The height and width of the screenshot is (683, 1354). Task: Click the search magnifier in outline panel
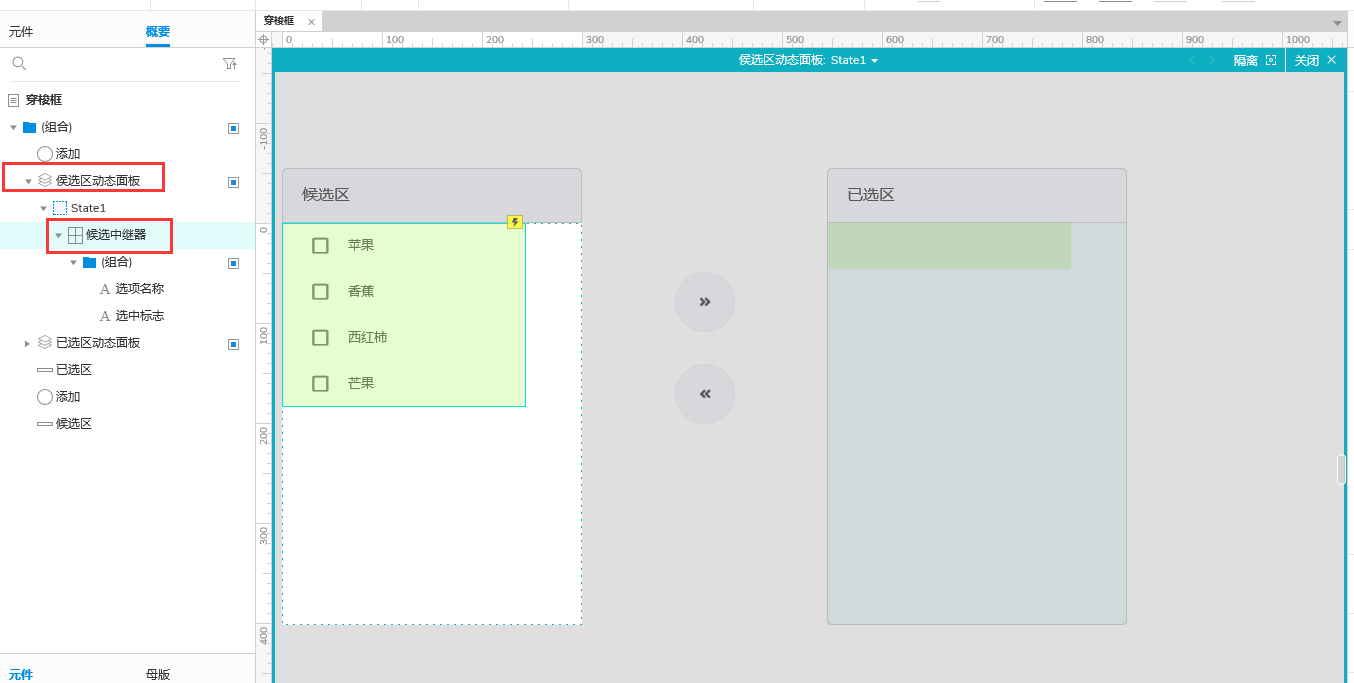(x=19, y=63)
